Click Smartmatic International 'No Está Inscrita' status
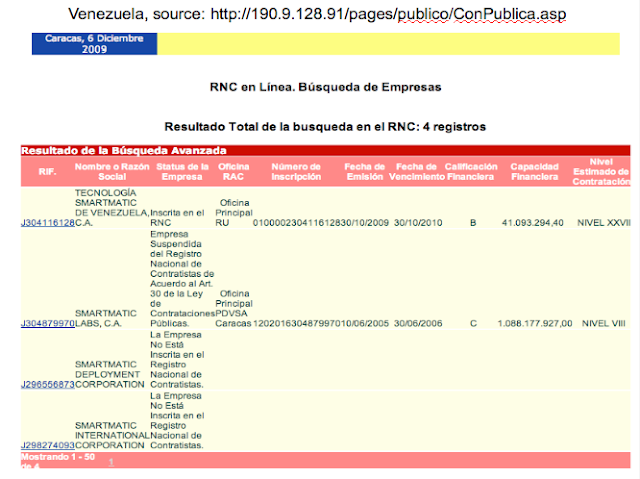Image resolution: width=640 pixels, height=479 pixels. (x=177, y=421)
